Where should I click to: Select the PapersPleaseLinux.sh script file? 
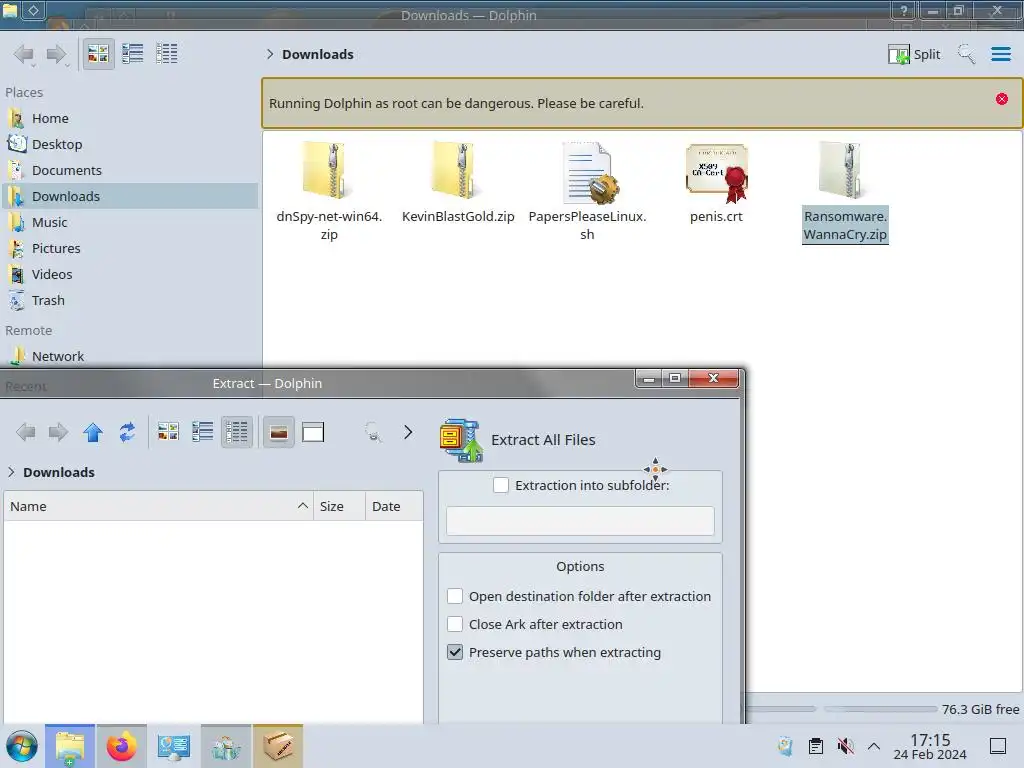(x=587, y=191)
